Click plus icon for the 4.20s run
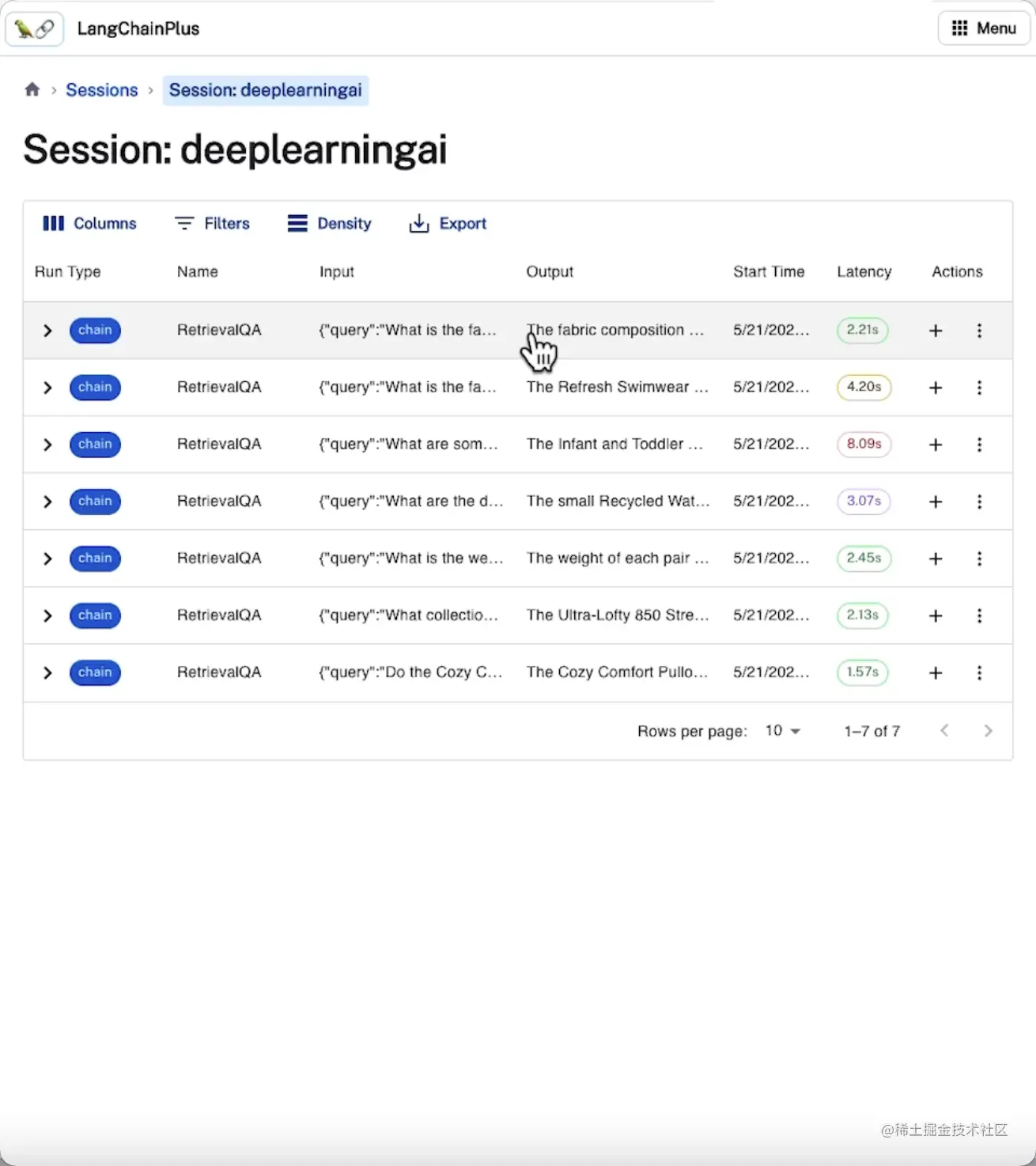1036x1166 pixels. [936, 388]
